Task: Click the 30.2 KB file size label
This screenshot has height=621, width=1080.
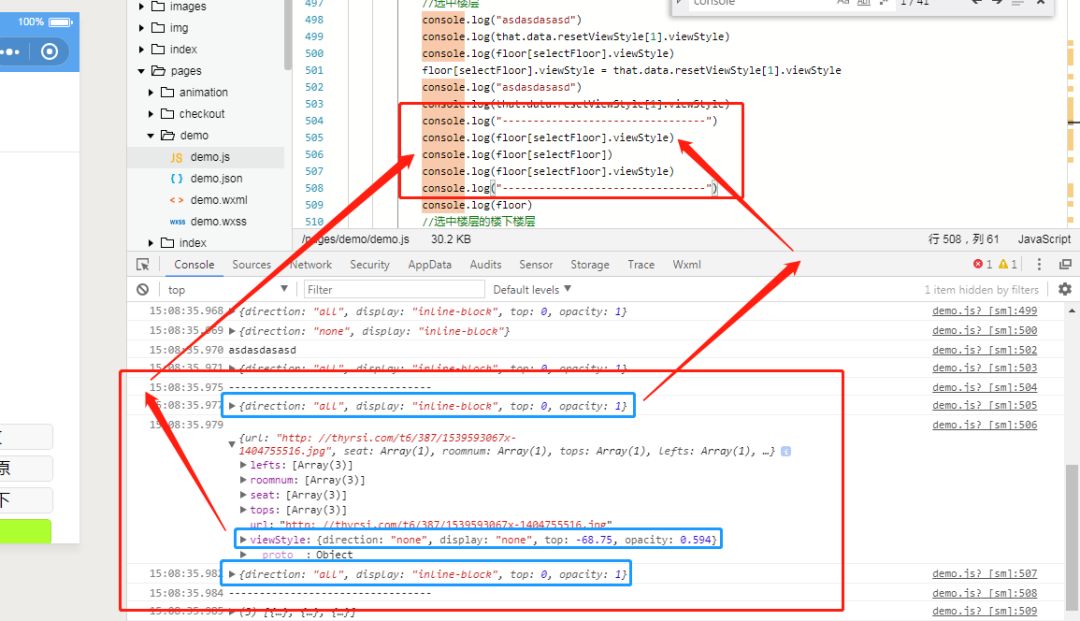Action: click(x=450, y=239)
